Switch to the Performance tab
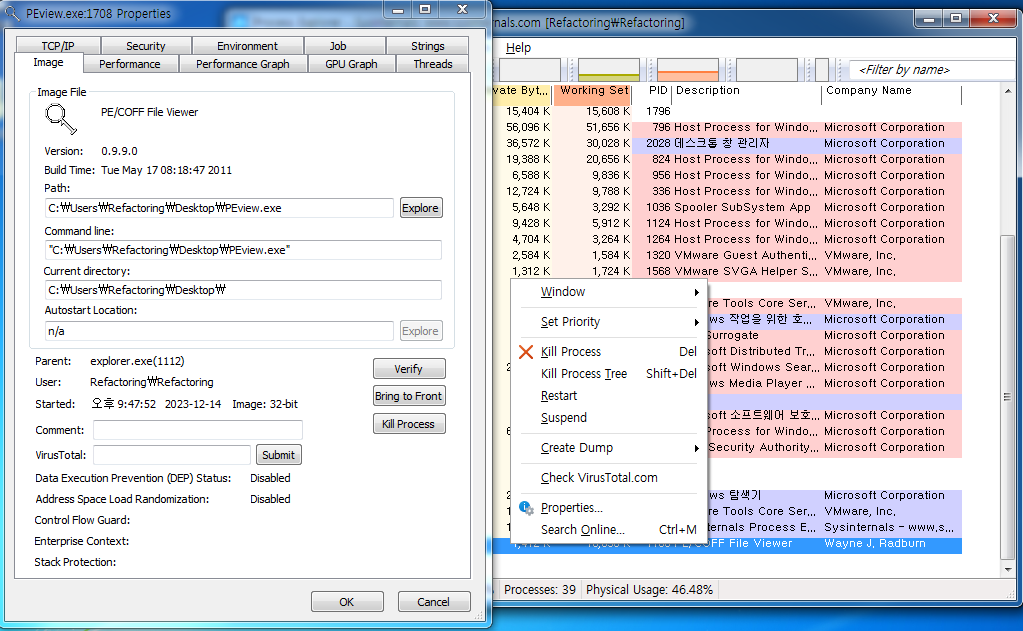The height and width of the screenshot is (631, 1023). 130,64
